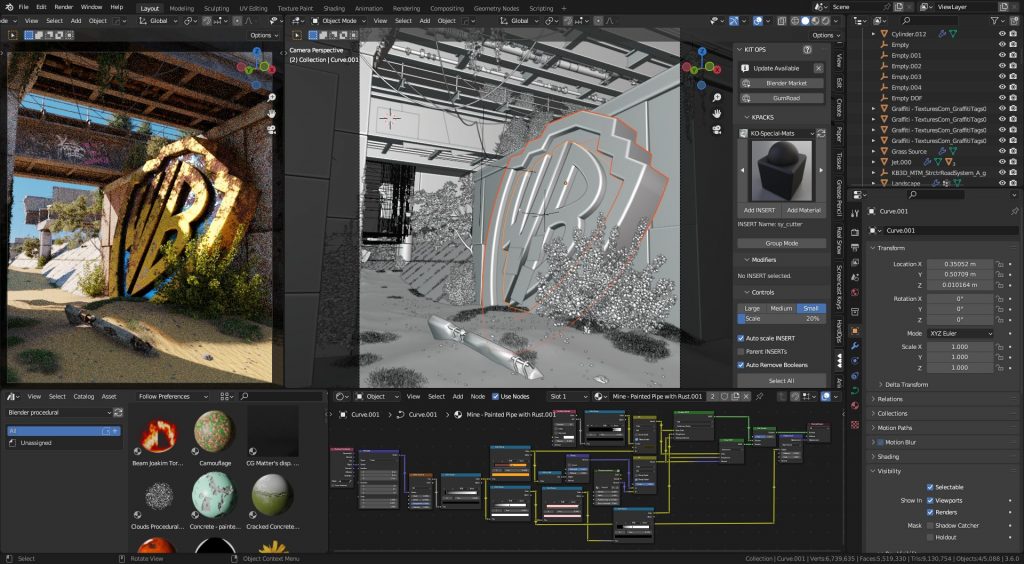
Task: Toggle X-ray view in viewport header
Action: click(x=780, y=21)
